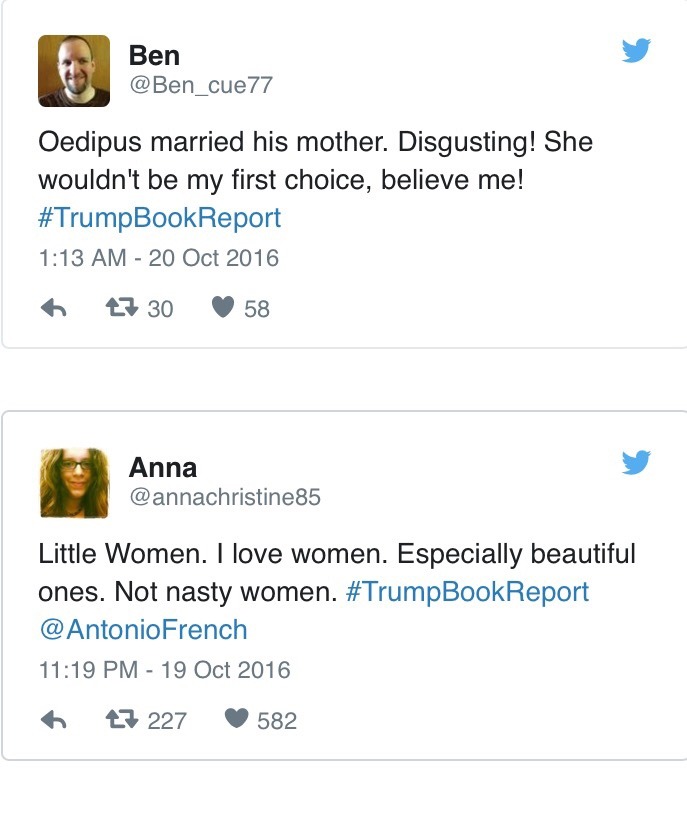Open Ben's profile picture
Screen dimensions: 687x816
[74, 71]
